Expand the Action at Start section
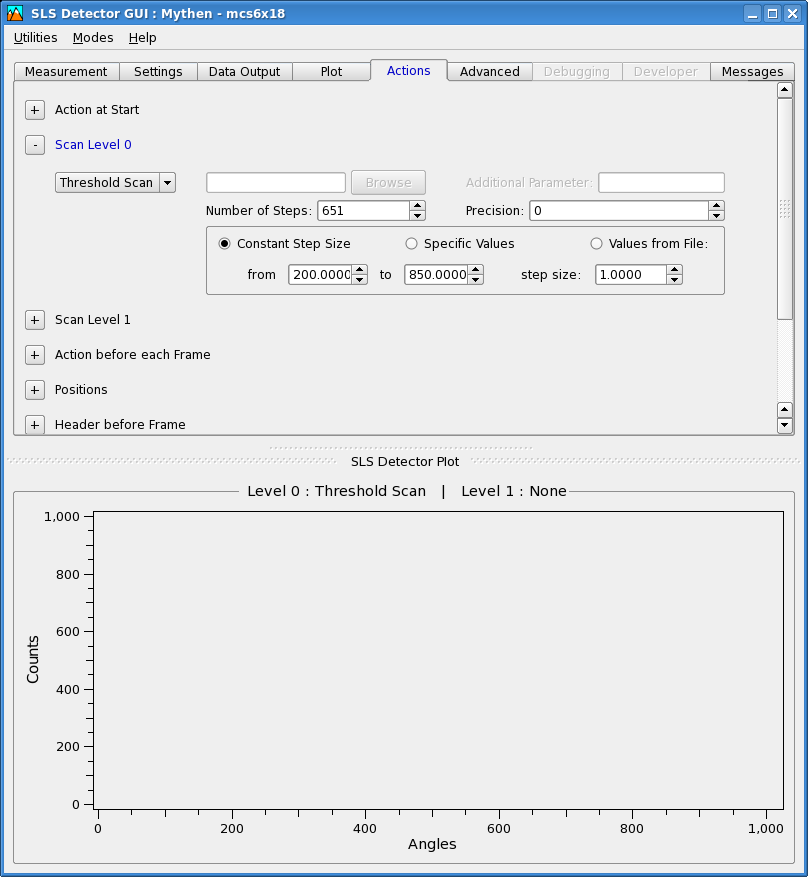 point(35,110)
